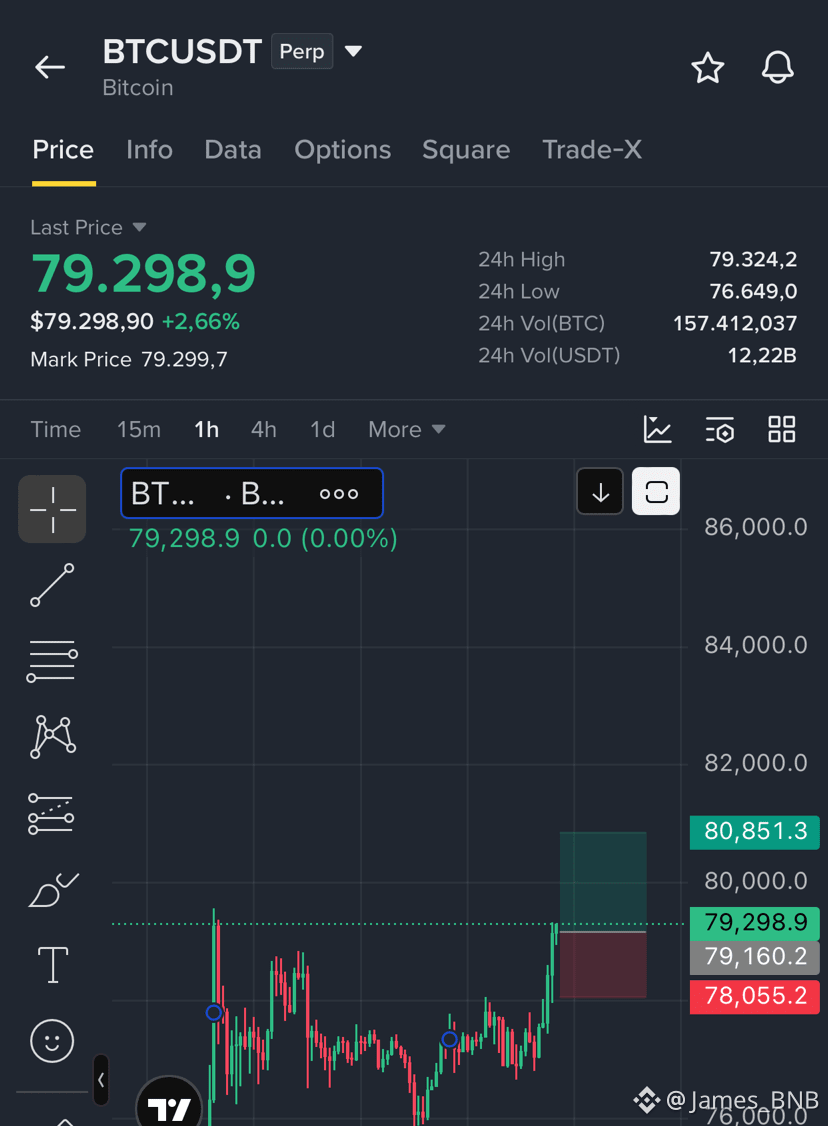The width and height of the screenshot is (828, 1126).
Task: Open the Options tab
Action: tap(343, 149)
